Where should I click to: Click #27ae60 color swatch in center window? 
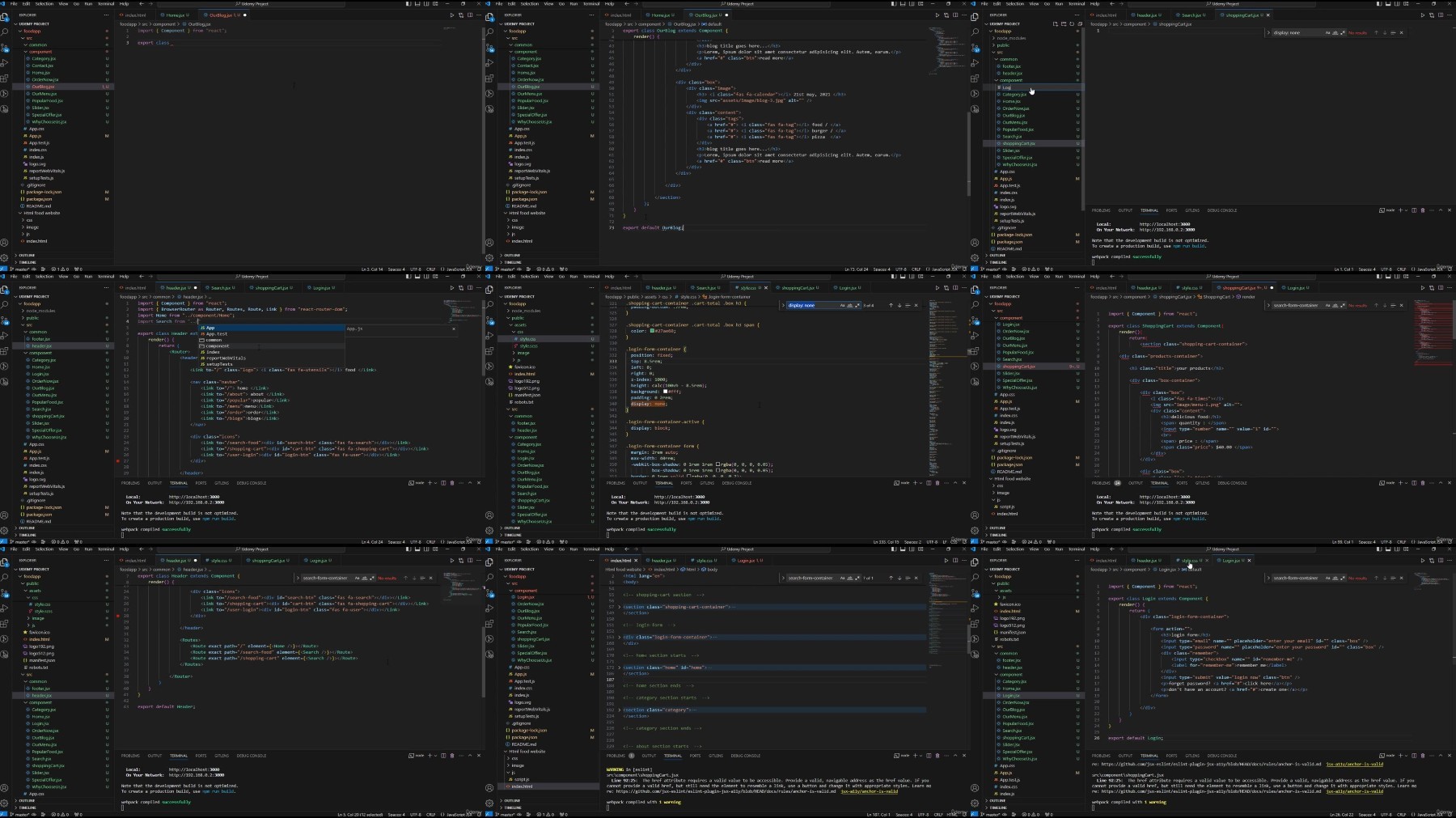point(654,331)
